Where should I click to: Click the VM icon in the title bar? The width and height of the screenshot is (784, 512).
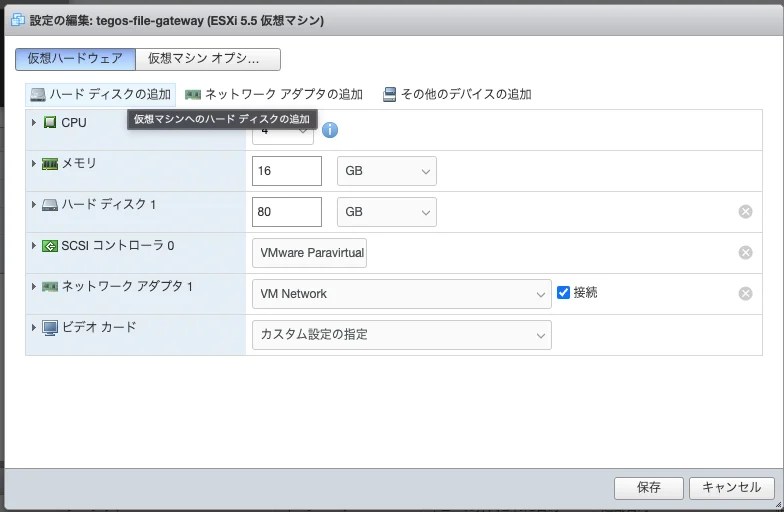18,20
